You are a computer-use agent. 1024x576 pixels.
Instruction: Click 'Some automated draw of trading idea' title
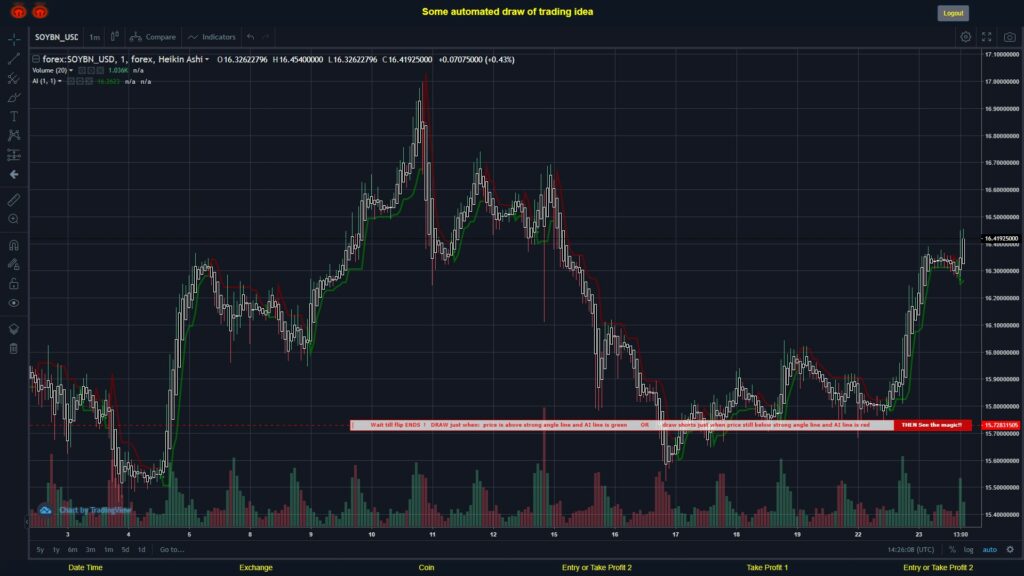pyautogui.click(x=507, y=12)
